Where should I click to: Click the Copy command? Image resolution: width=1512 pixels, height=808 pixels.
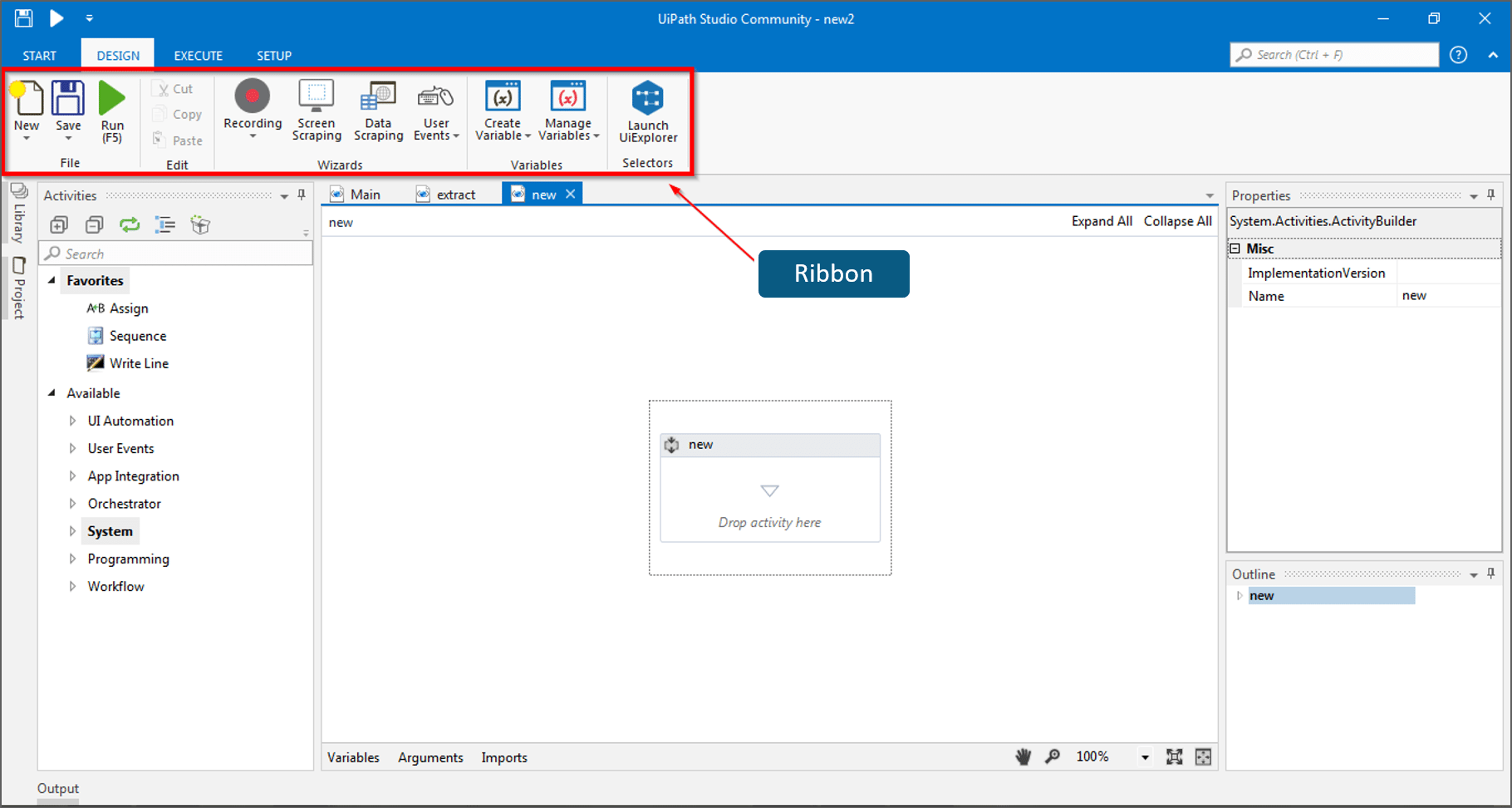click(179, 115)
